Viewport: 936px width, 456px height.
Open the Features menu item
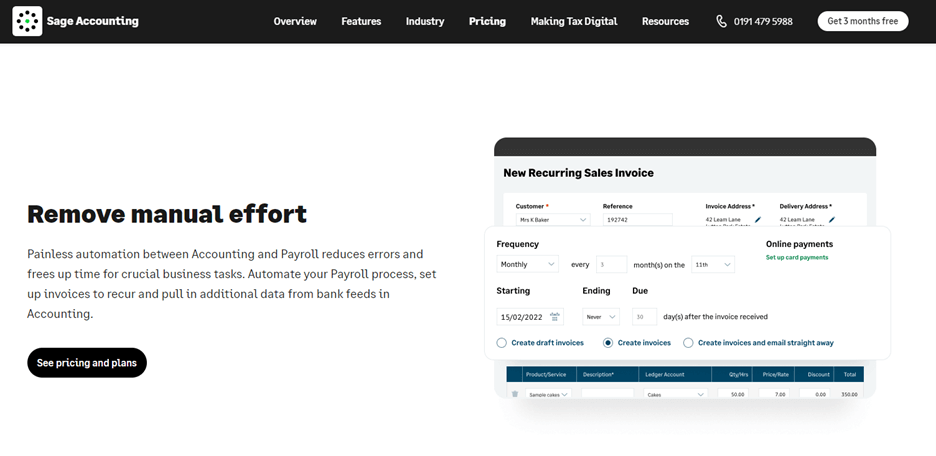[x=361, y=21]
